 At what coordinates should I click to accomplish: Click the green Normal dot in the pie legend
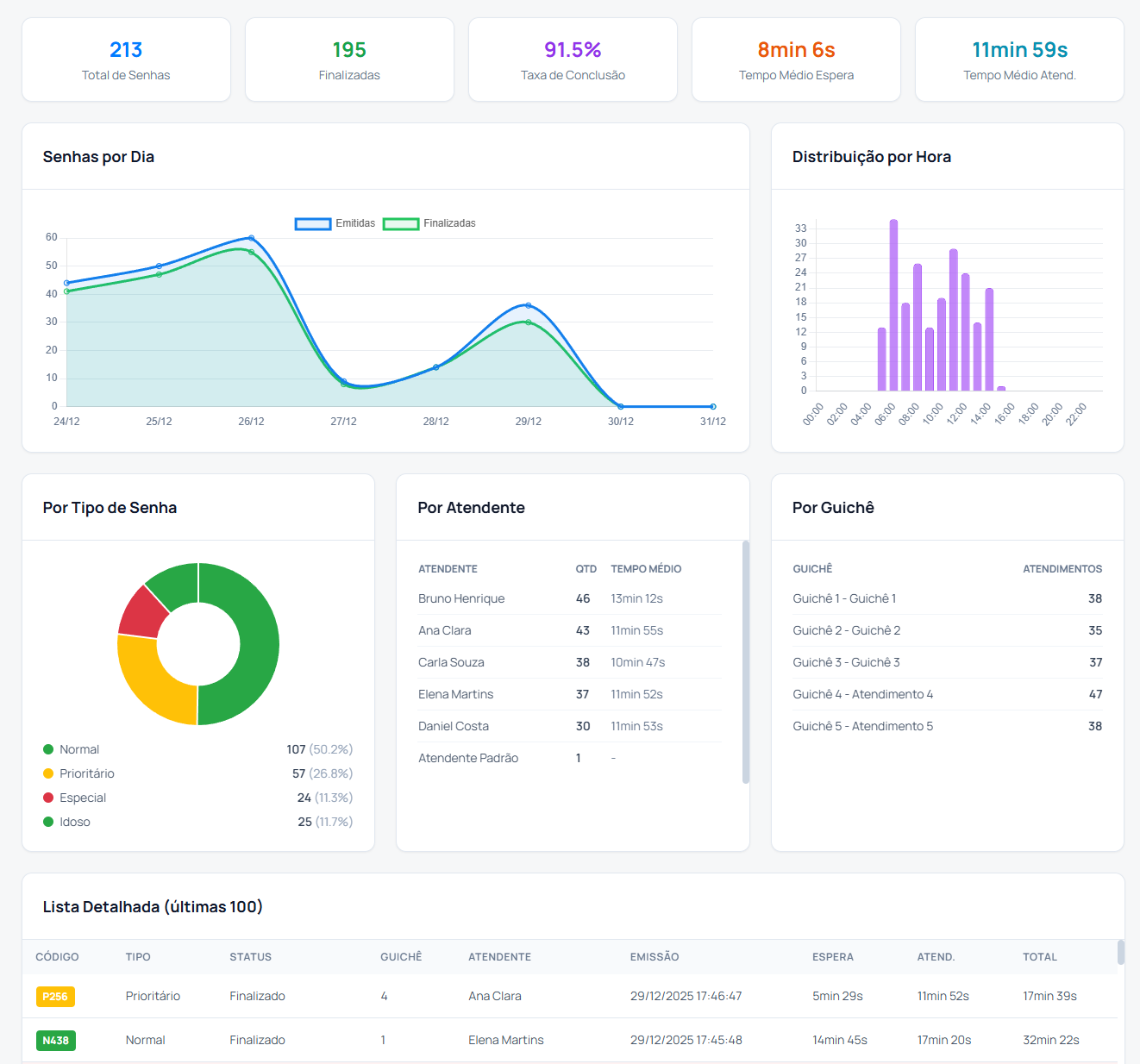(x=47, y=749)
